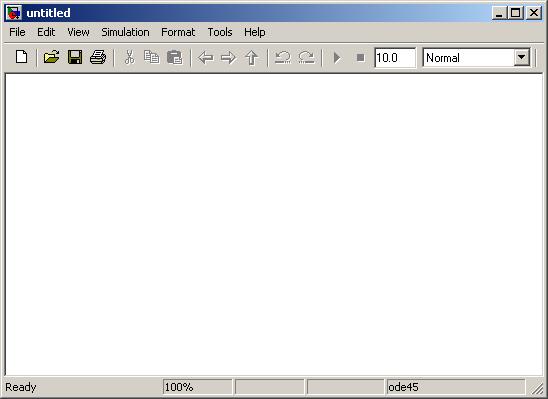
Task: Open the Format menu
Action: [178, 32]
